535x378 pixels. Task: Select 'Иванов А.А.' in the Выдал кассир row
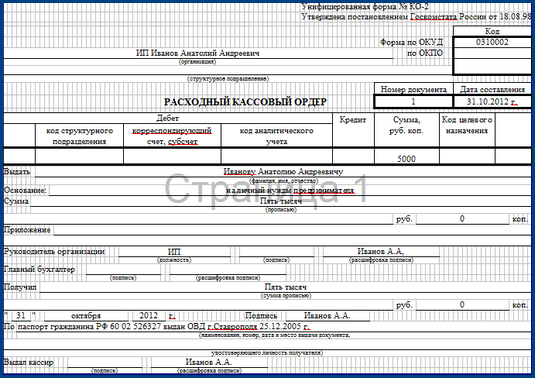pos(209,362)
